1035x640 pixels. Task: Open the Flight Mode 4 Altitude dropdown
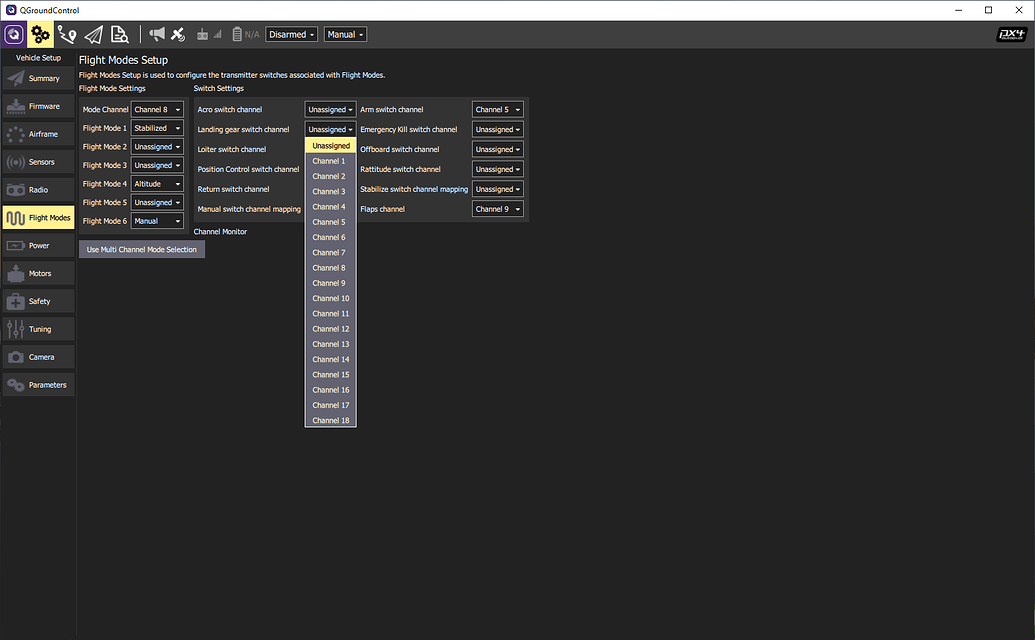(x=158, y=184)
